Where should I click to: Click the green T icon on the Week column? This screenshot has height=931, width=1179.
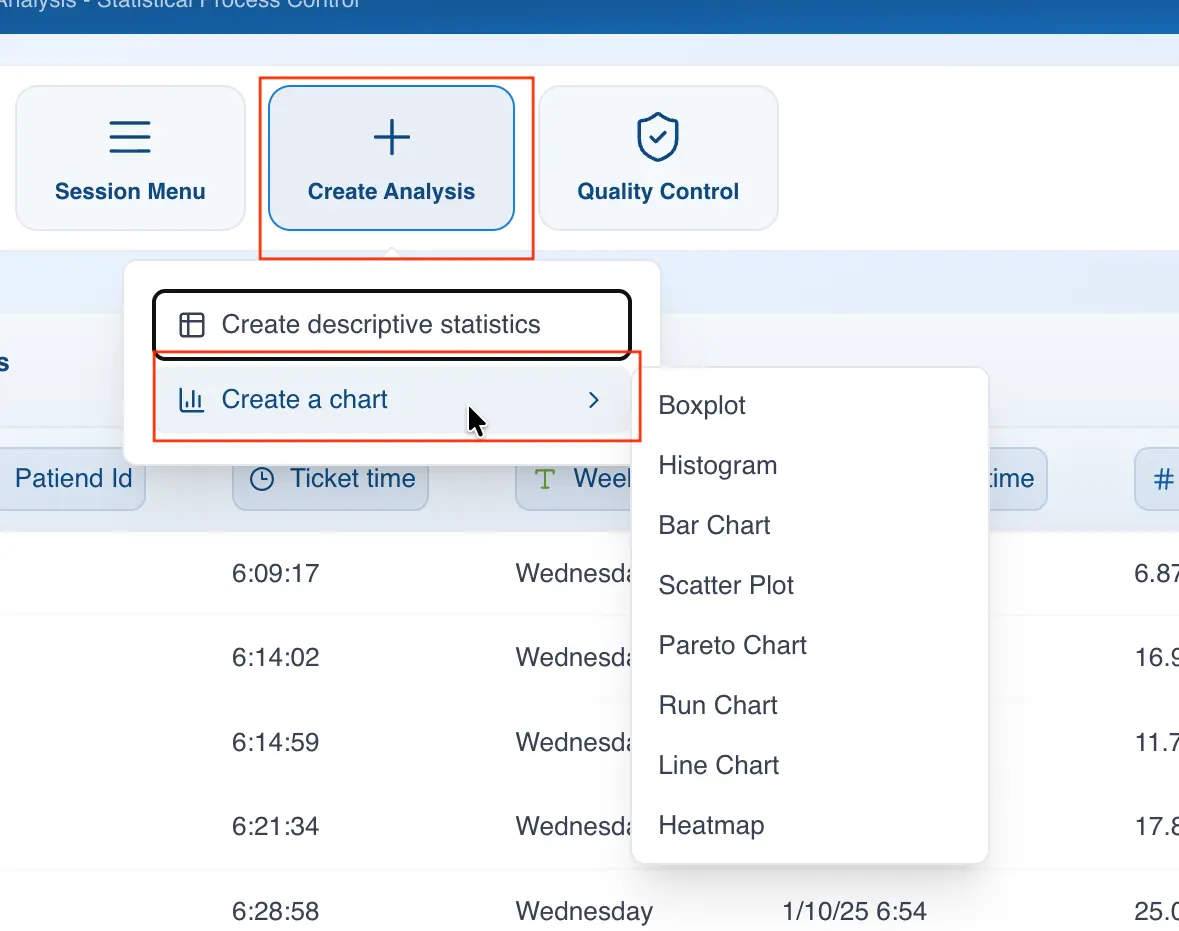pos(543,478)
